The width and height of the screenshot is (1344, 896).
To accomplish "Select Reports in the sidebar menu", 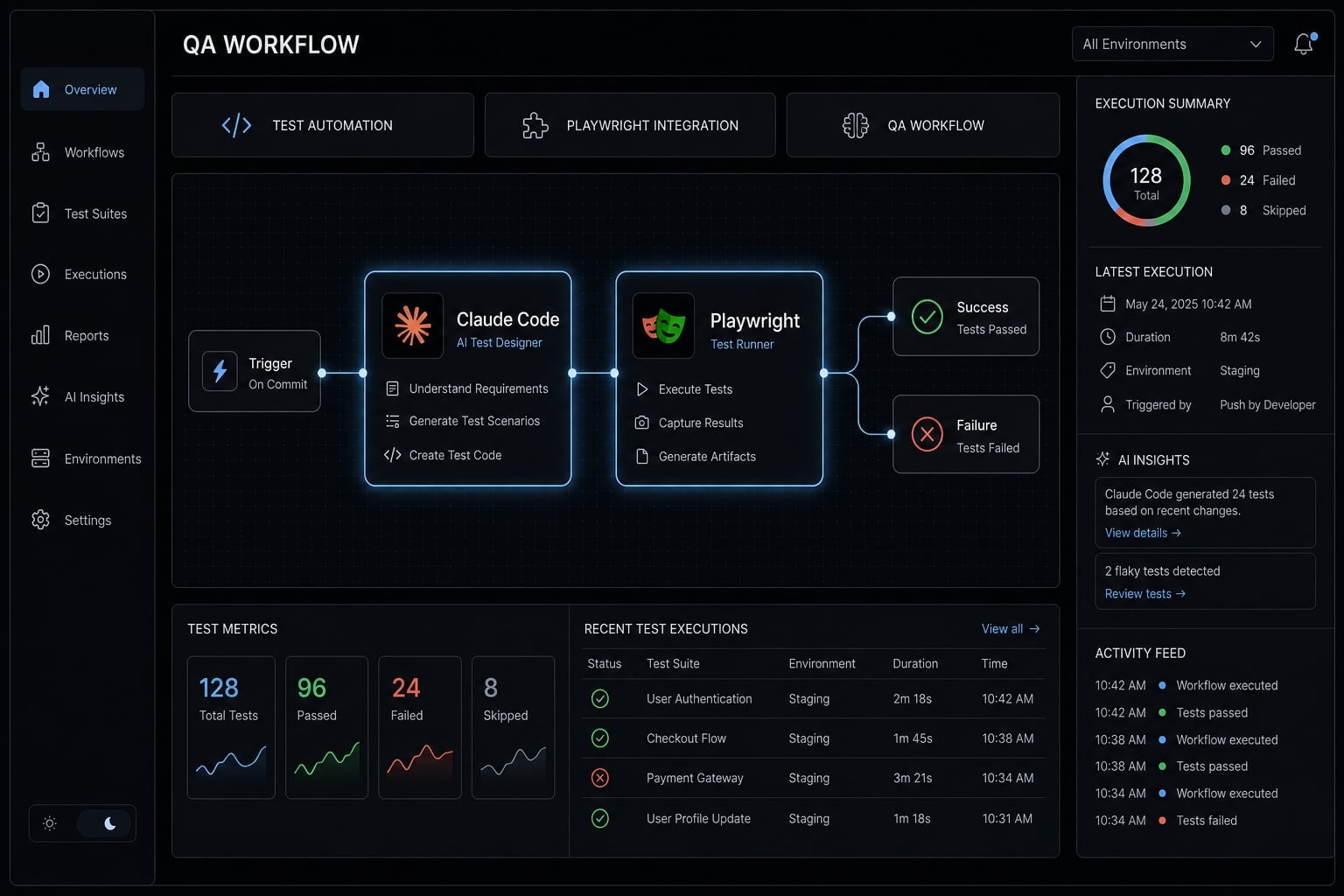I will tap(82, 335).
